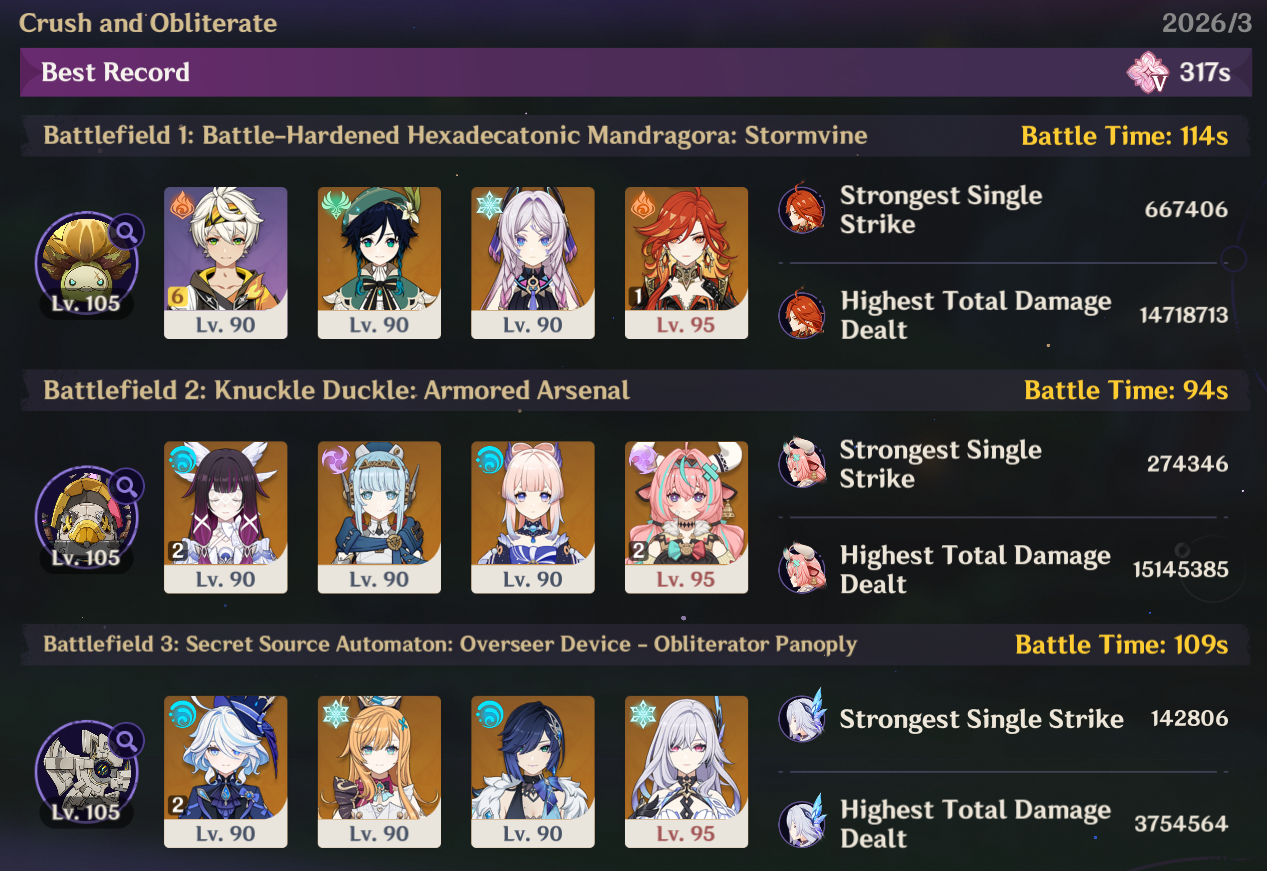Select the blue-haired Electro character with hat
This screenshot has width=1267, height=871.
[x=379, y=517]
